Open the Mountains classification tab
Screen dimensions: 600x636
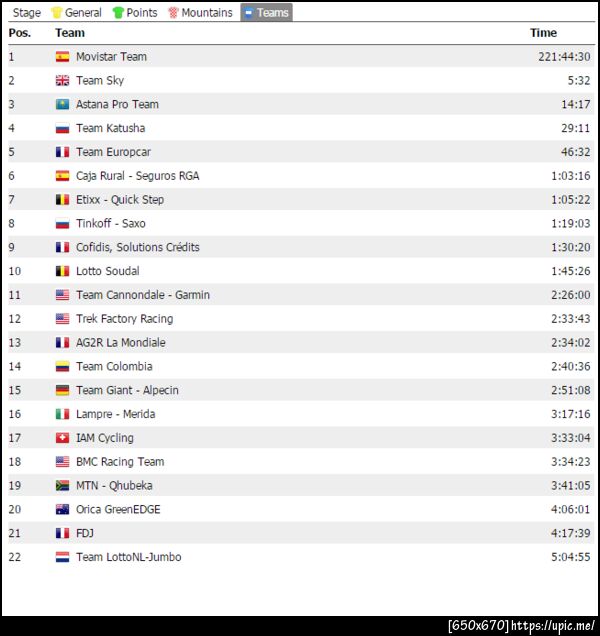200,13
